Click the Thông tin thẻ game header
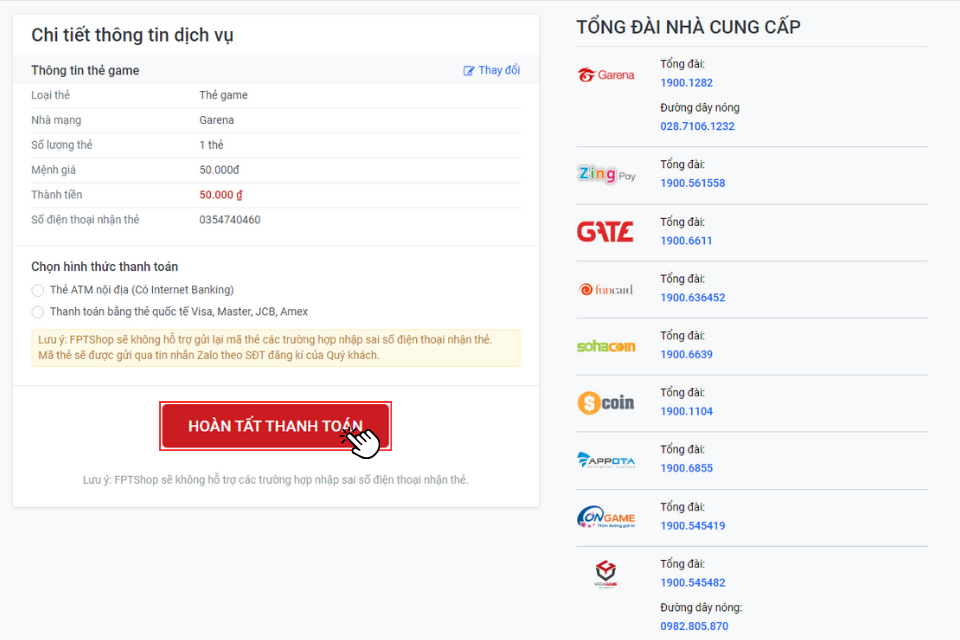 (x=85, y=70)
